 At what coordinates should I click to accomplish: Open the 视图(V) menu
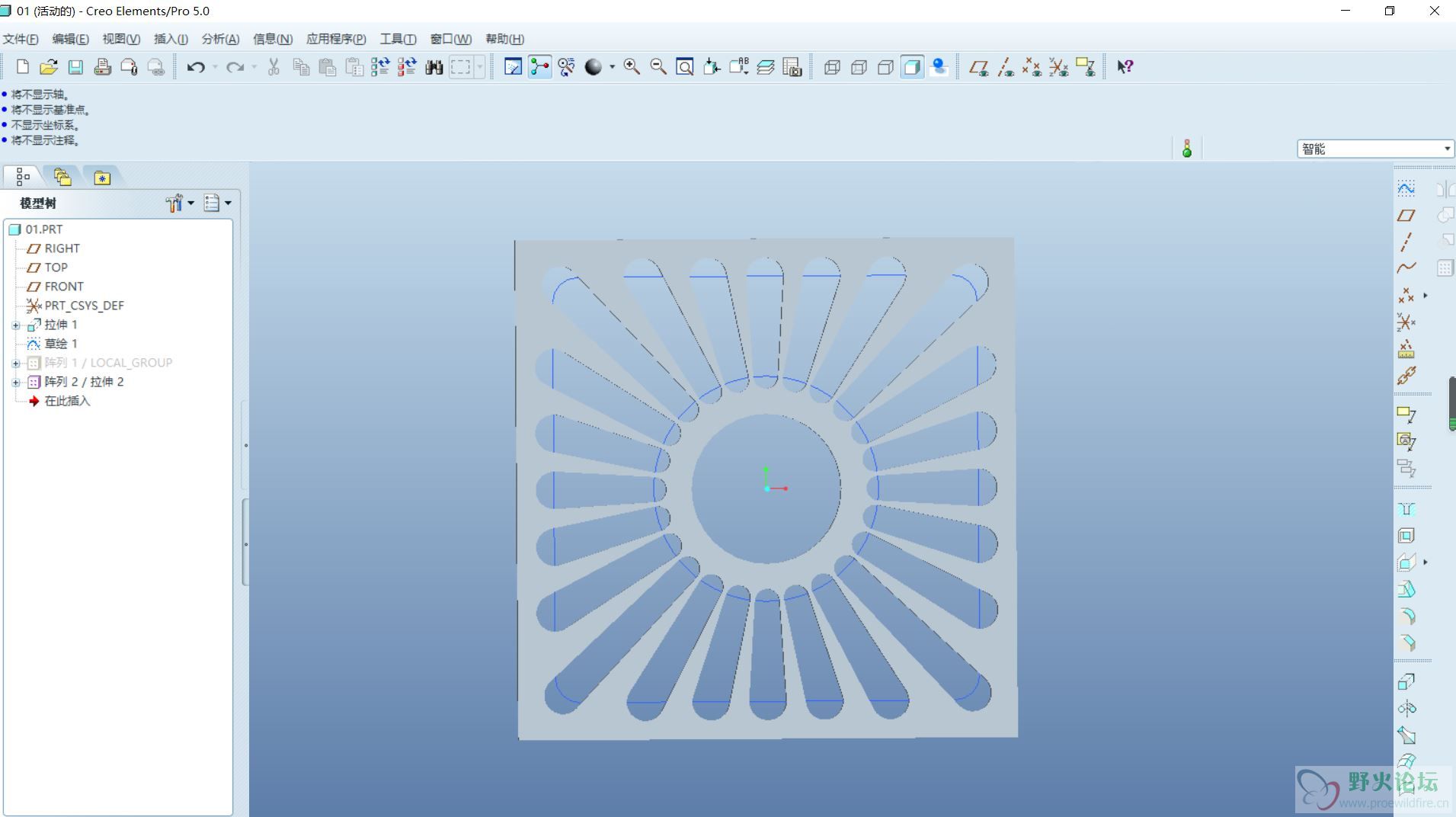(x=121, y=39)
